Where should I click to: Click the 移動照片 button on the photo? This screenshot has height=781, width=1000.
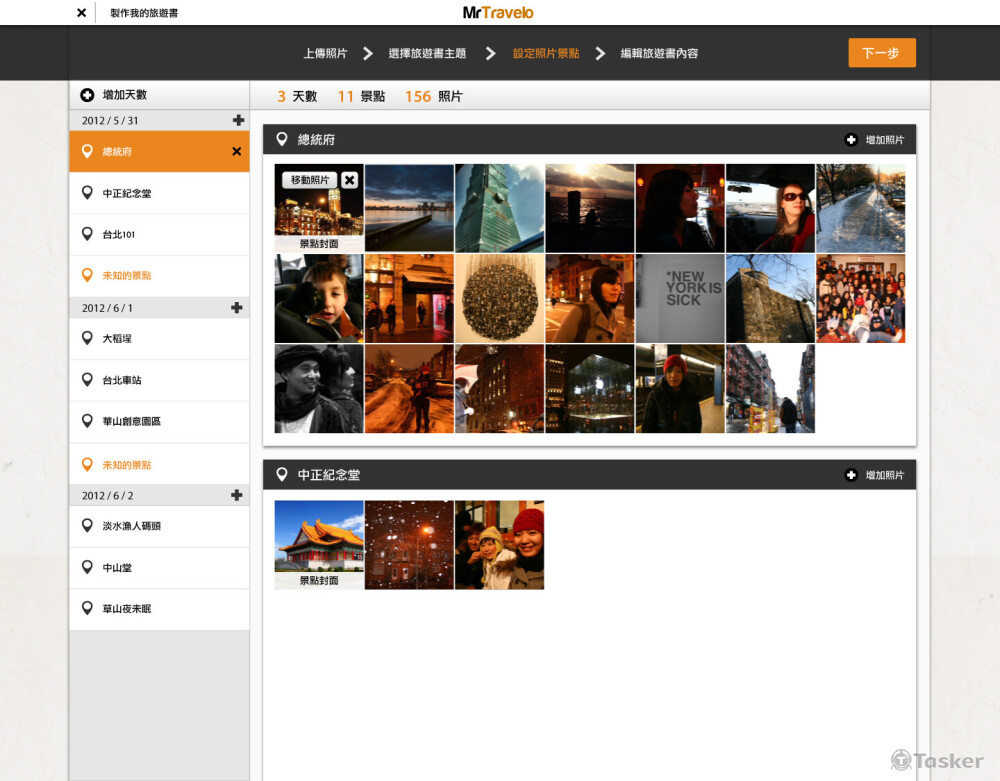pyautogui.click(x=309, y=180)
